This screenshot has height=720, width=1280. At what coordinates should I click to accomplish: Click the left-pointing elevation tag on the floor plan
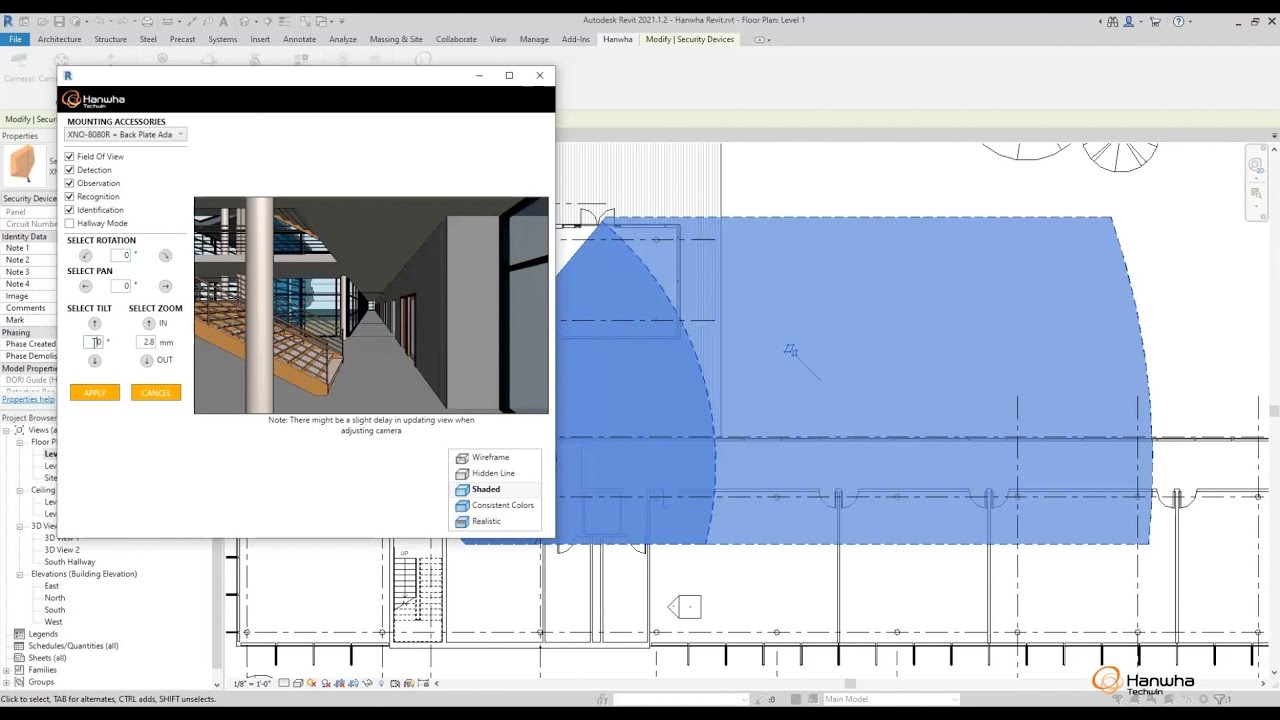coord(685,606)
